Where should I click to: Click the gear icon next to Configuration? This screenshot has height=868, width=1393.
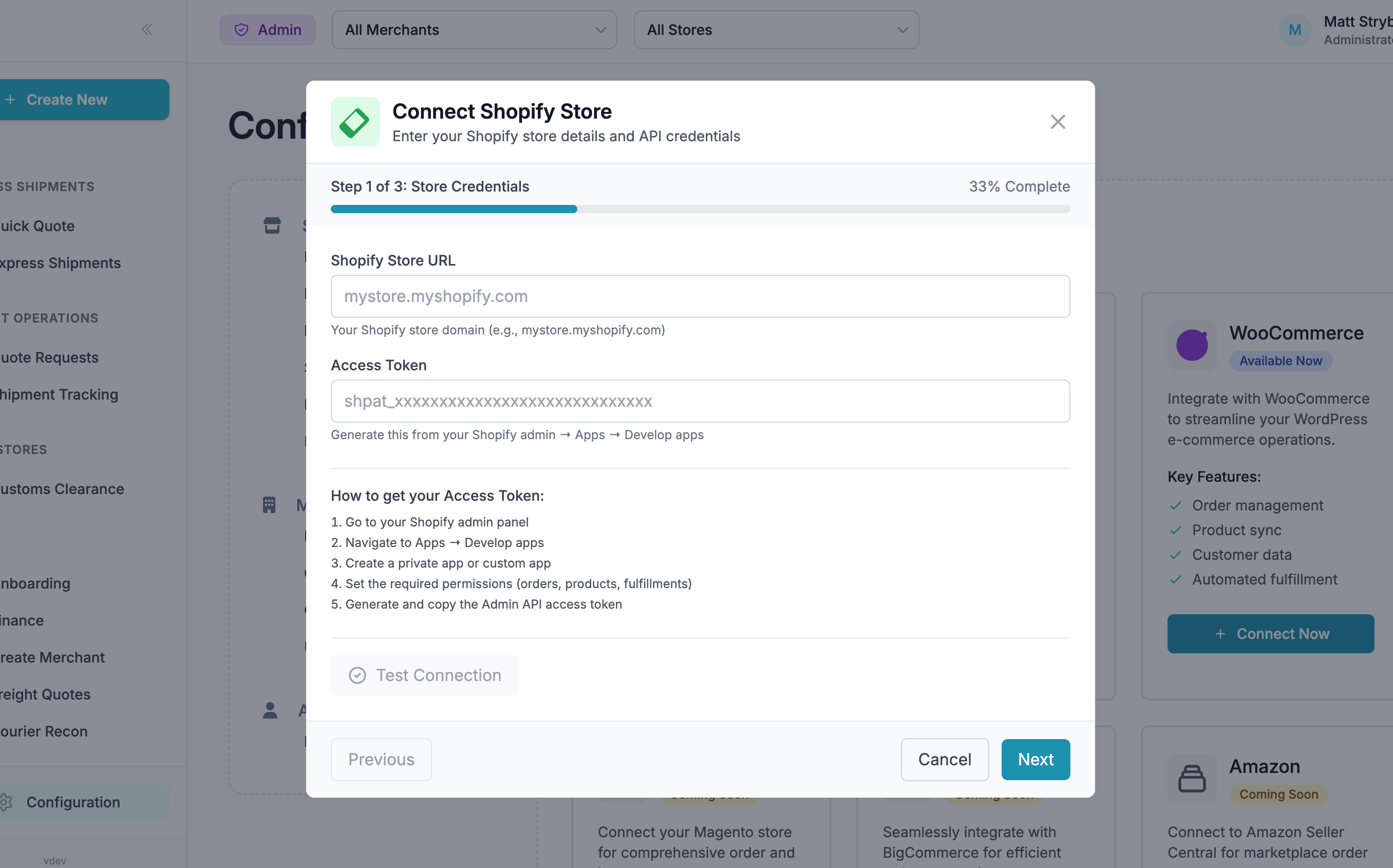pos(6,802)
